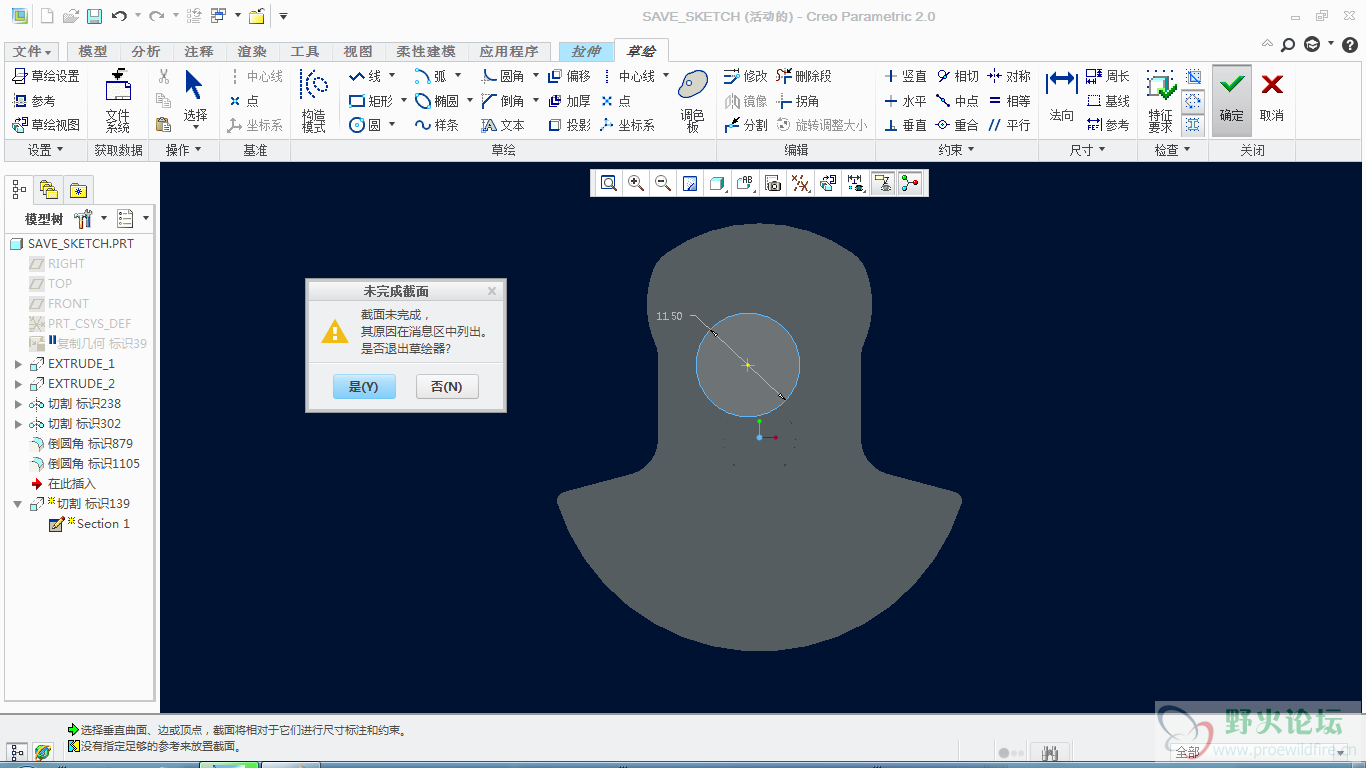
Task: Click the 取消 (Cancel) button
Action: pos(1272,100)
